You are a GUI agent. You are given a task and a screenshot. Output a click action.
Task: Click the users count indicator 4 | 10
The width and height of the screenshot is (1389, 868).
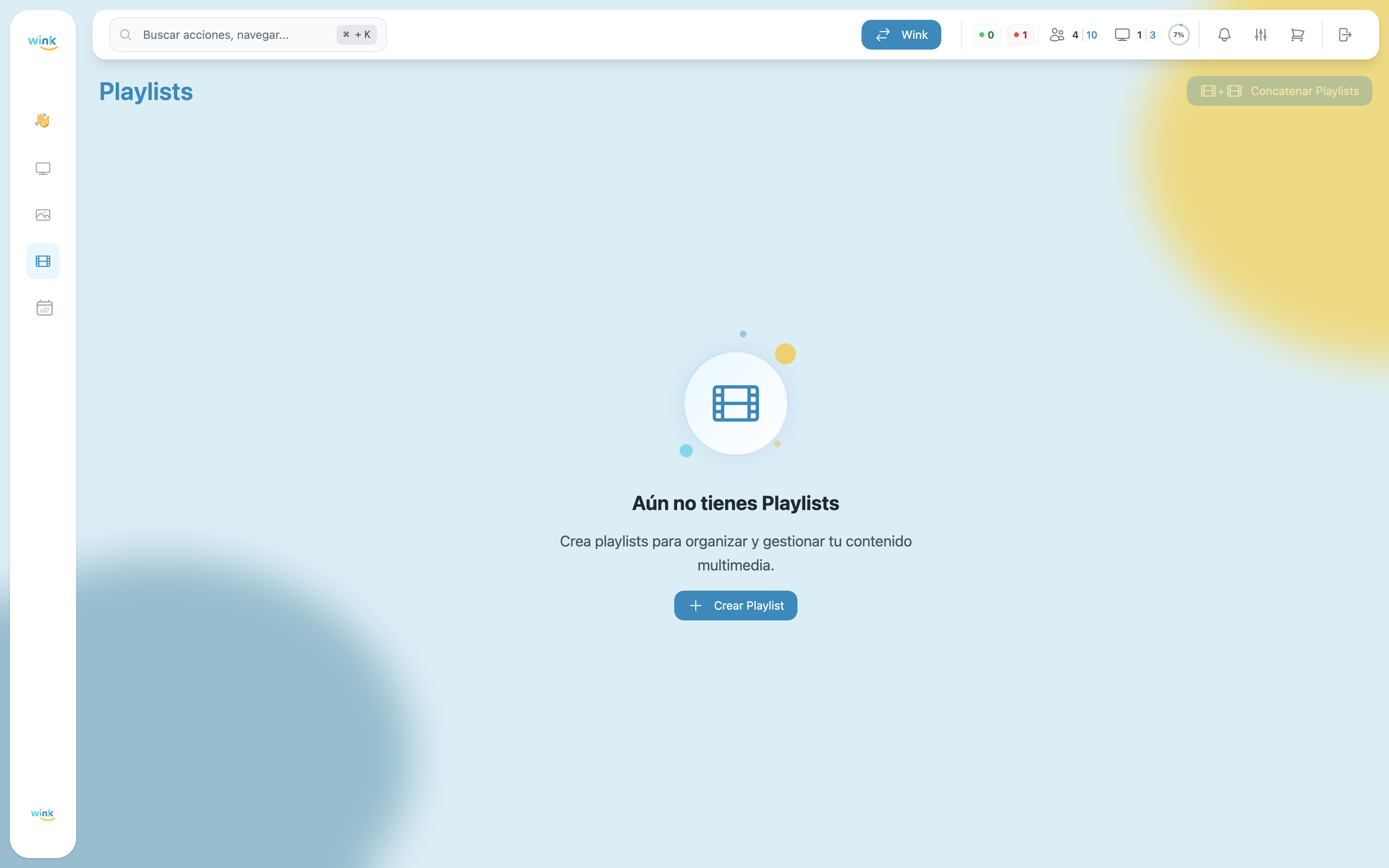1073,35
